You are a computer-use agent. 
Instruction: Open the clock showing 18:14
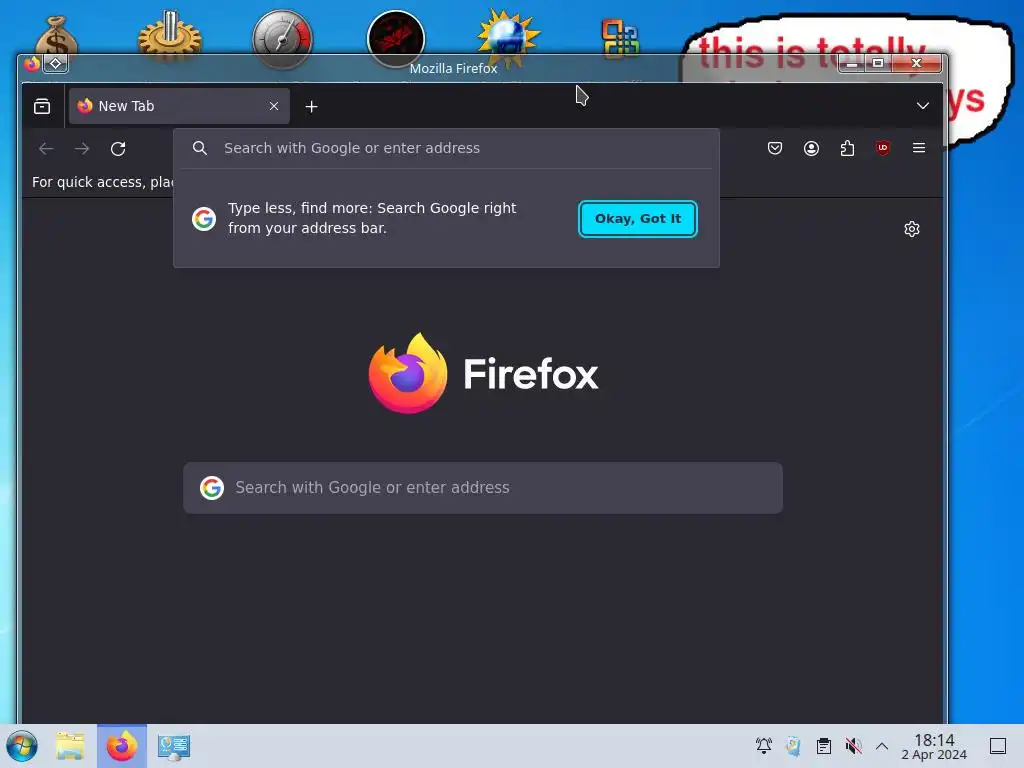934,746
